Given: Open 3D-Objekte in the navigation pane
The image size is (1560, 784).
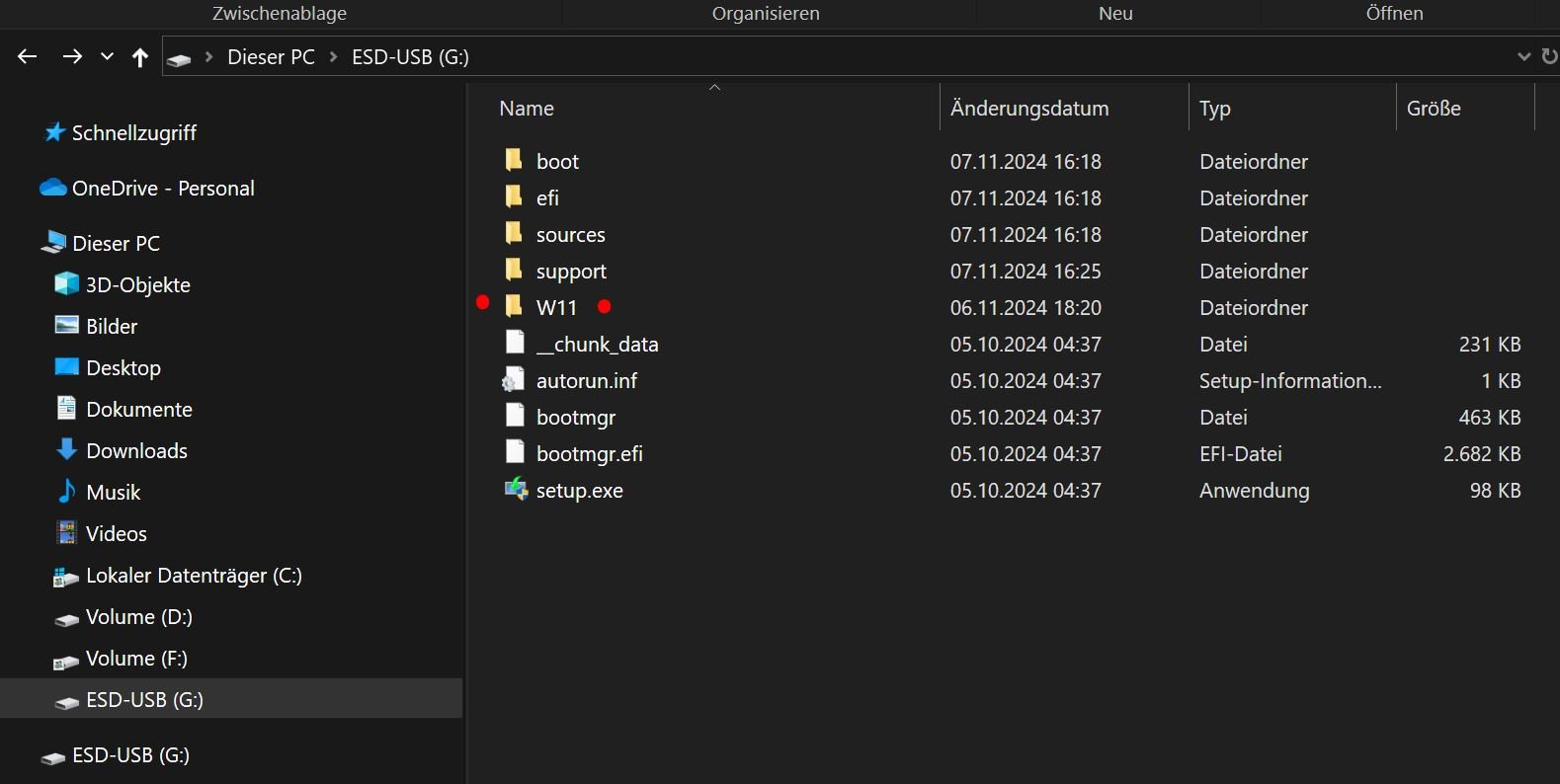Looking at the screenshot, I should 138,285.
